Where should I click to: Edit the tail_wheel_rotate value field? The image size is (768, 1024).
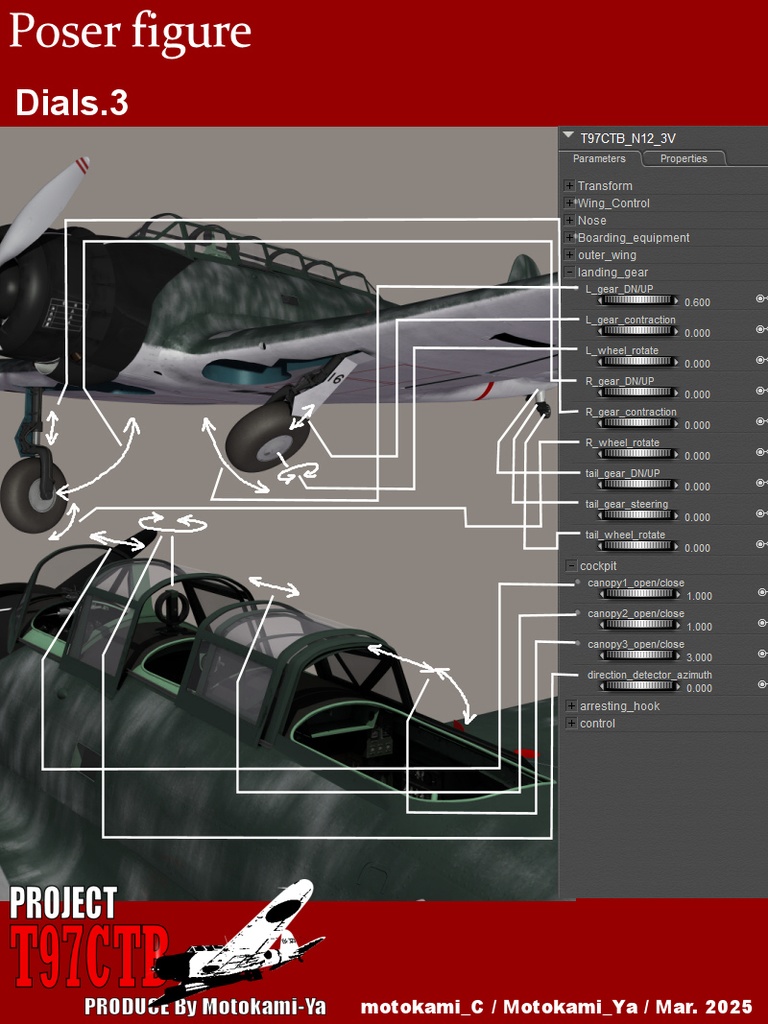point(697,549)
